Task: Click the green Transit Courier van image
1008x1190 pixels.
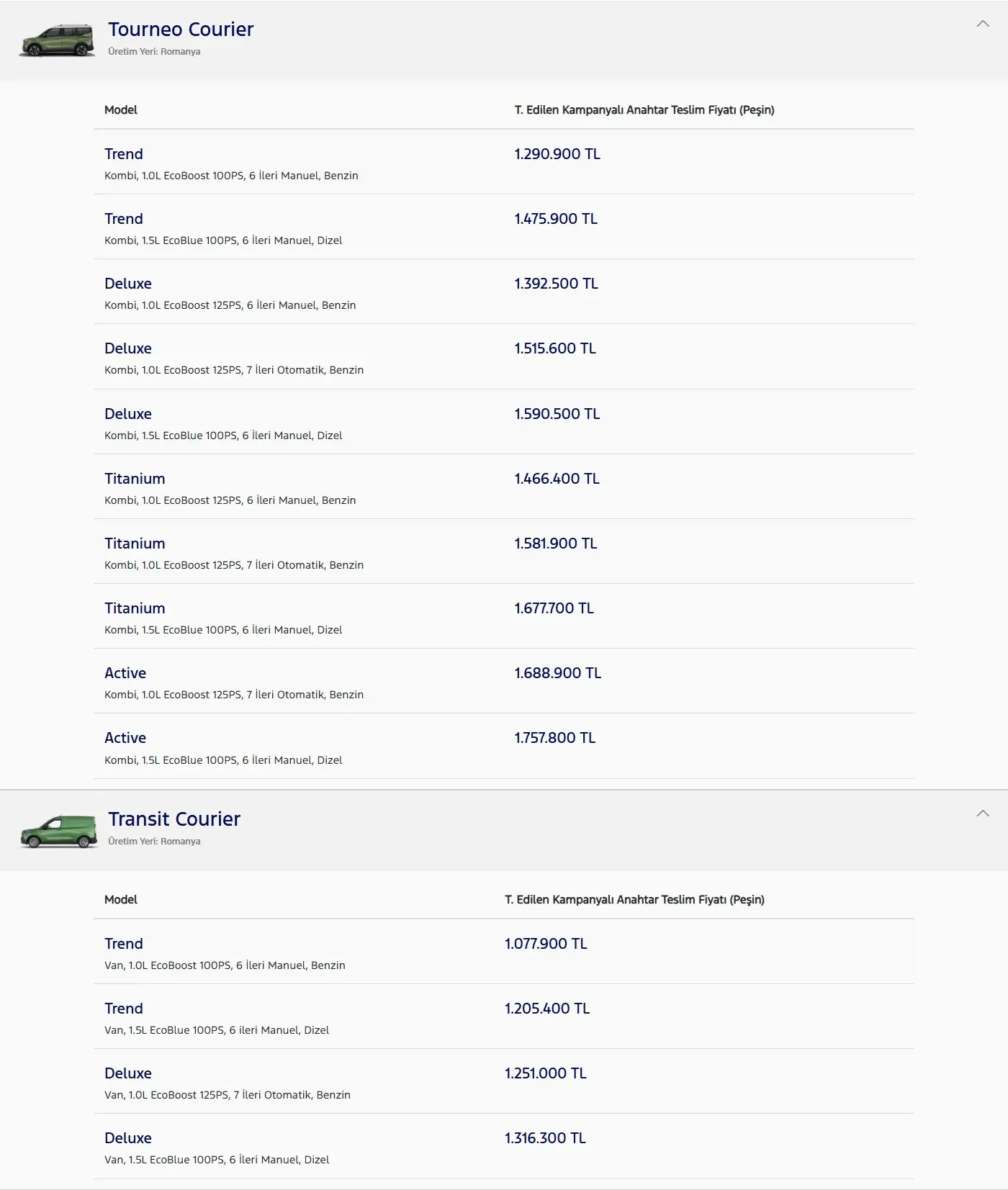Action: click(x=58, y=831)
